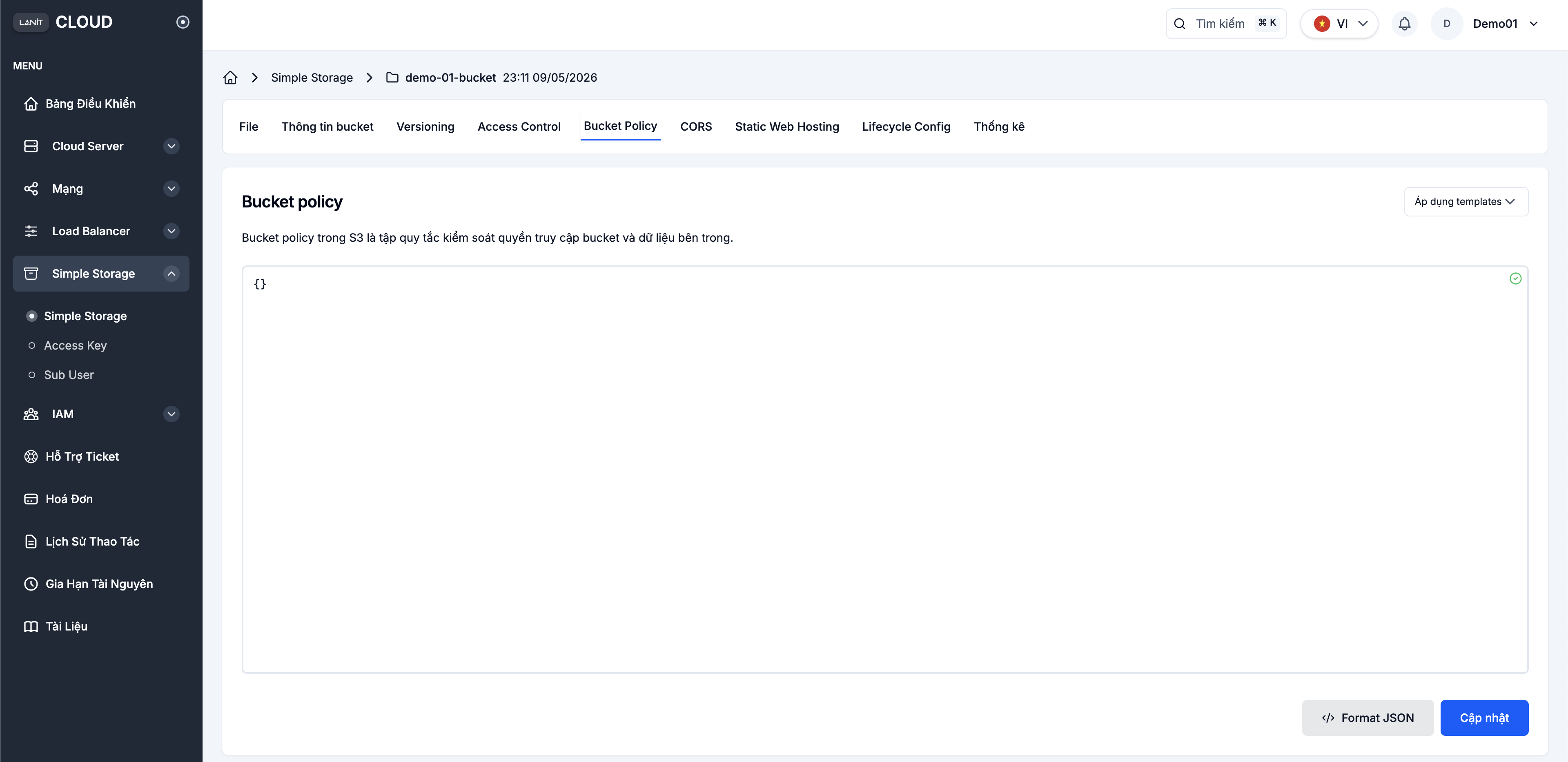Expand the Load Balancer chevron
1568x762 pixels.
pos(171,231)
